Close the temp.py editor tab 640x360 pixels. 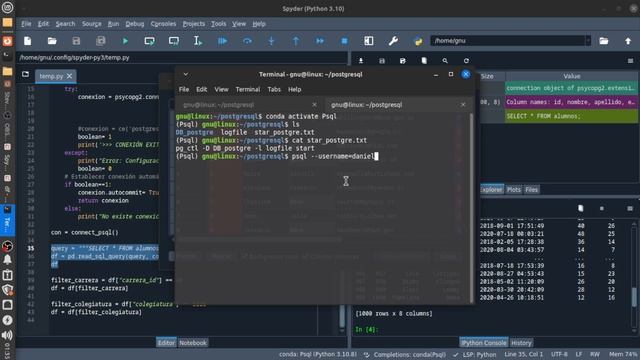coord(69,76)
